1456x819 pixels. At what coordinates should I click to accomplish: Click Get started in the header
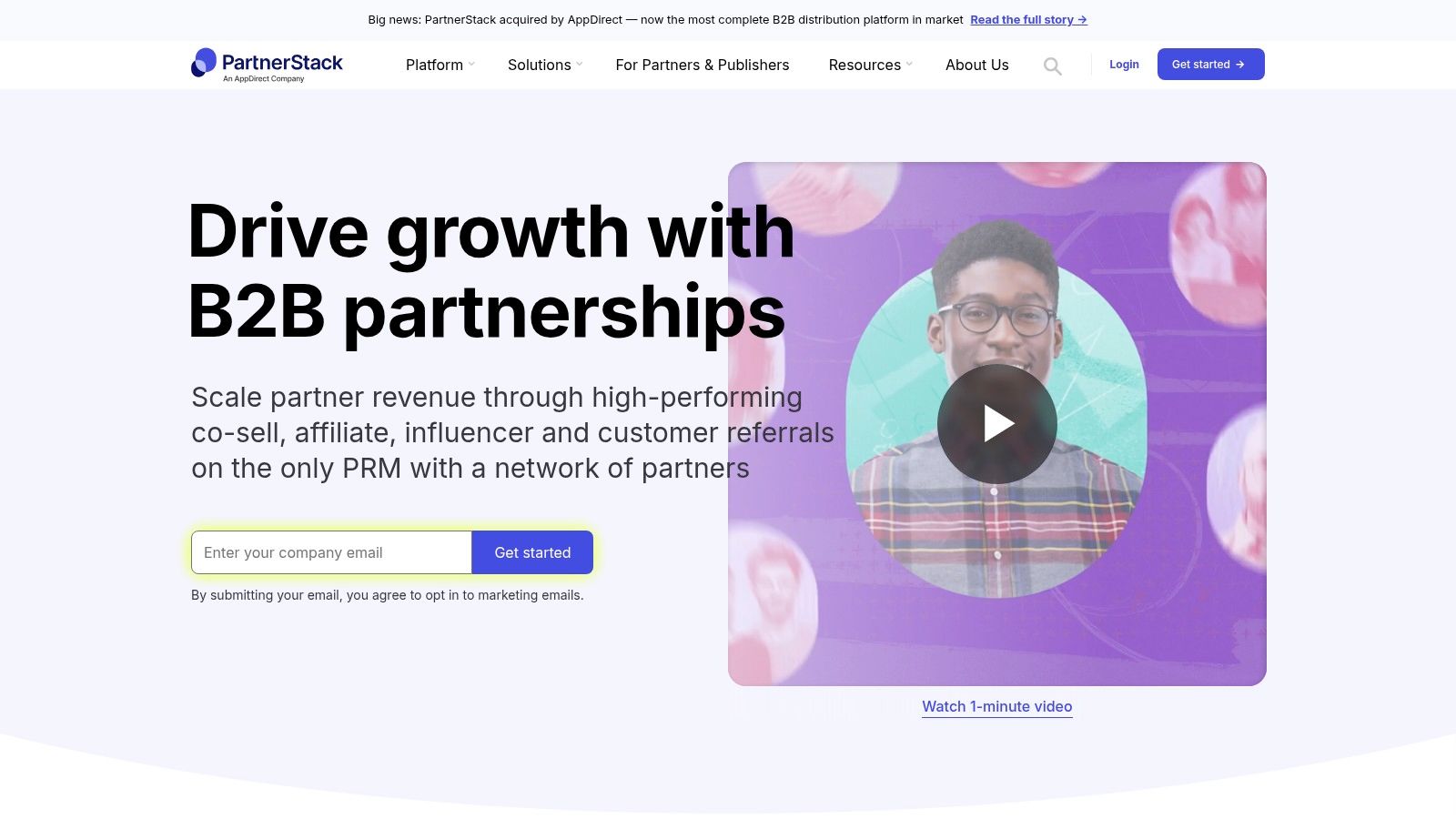(x=1211, y=64)
